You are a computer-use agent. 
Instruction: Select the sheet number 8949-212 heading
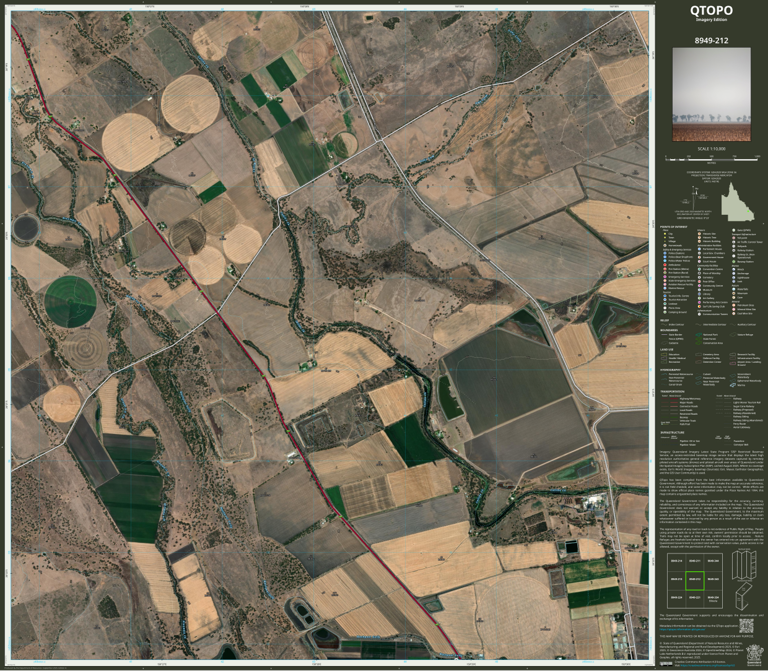click(711, 41)
